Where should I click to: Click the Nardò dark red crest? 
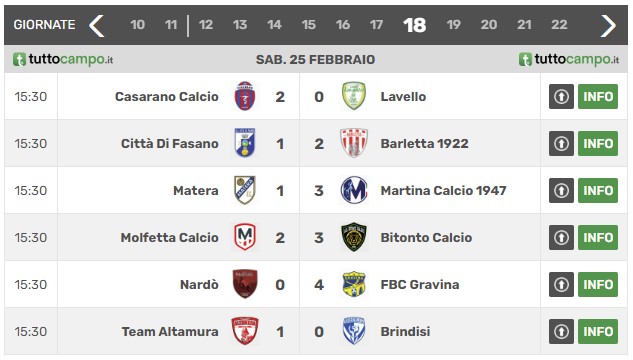click(245, 284)
